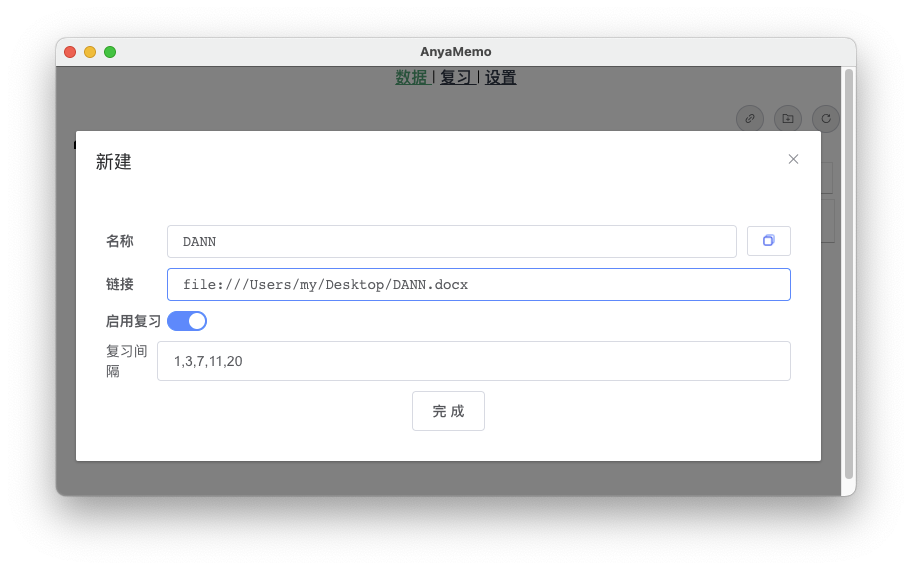This screenshot has width=912, height=570.
Task: Click the copy icon beside the 名称 field
Action: pyautogui.click(x=768, y=241)
